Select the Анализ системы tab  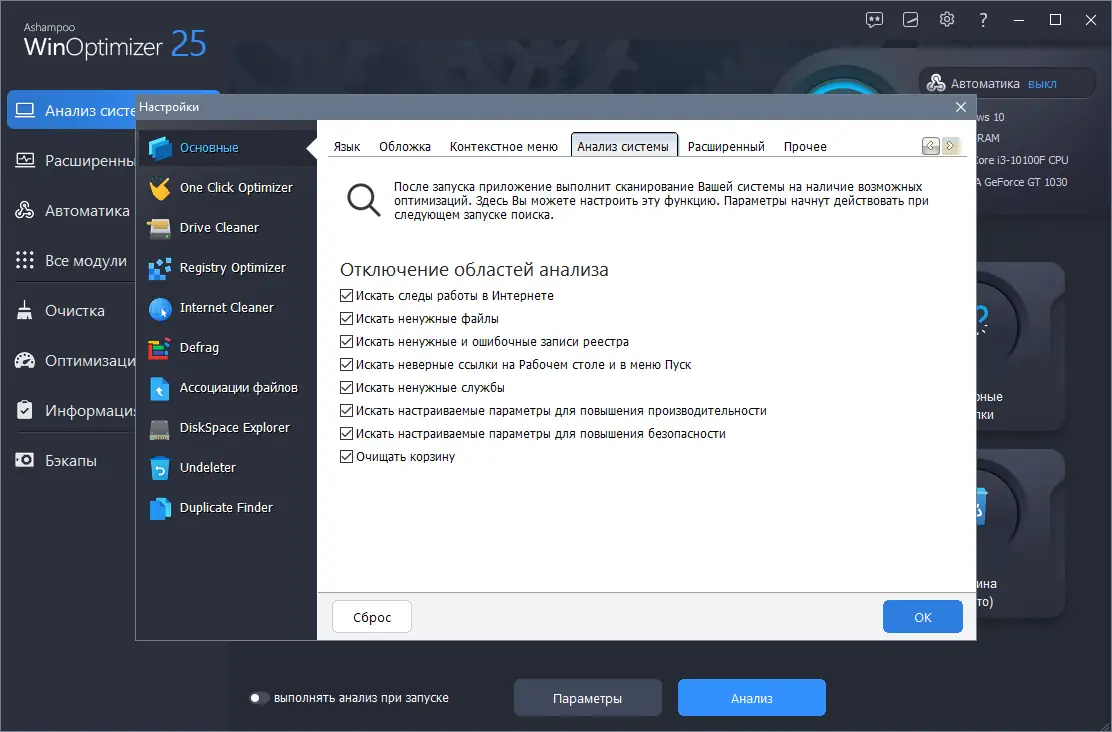[623, 145]
